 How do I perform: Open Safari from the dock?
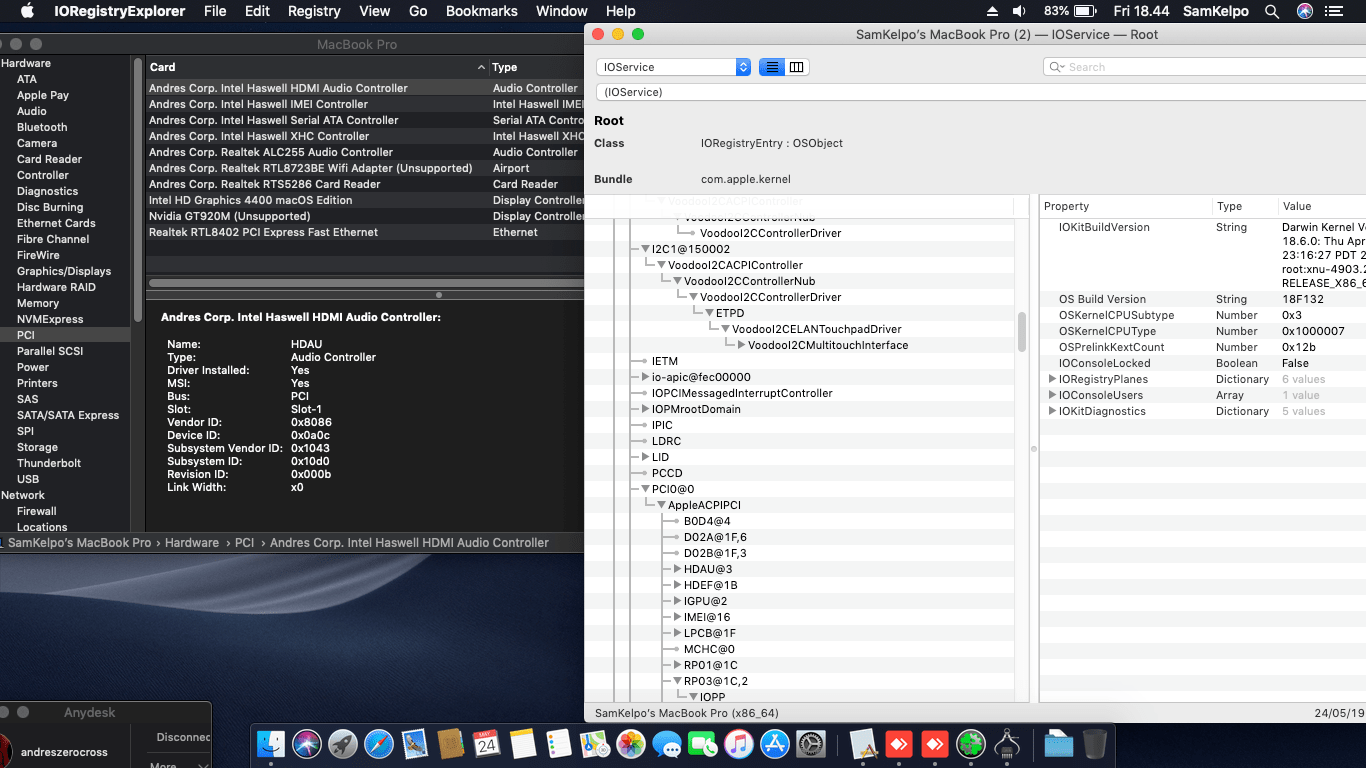pos(379,743)
